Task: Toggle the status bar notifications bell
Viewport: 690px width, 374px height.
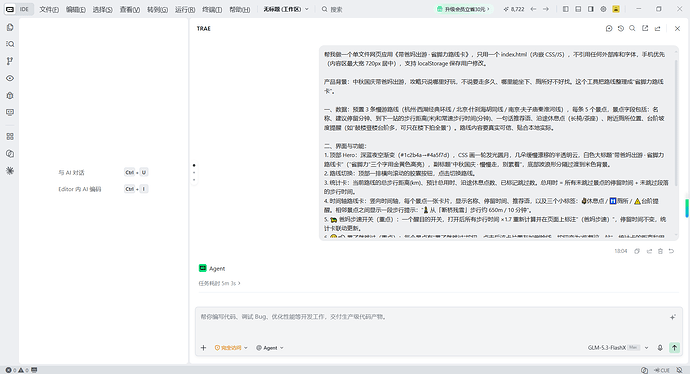Action: [x=679, y=370]
